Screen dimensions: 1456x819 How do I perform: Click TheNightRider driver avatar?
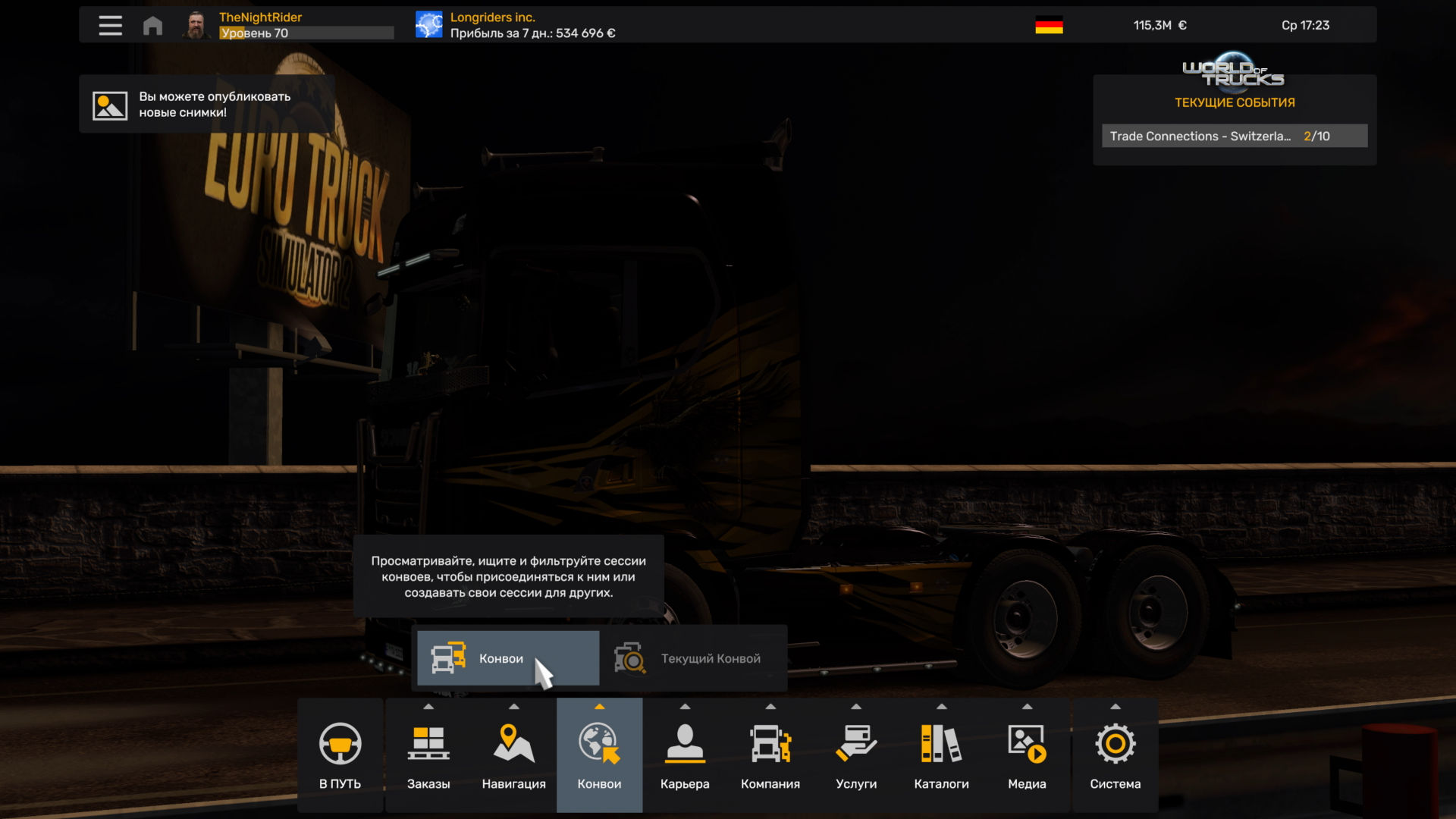click(x=196, y=25)
